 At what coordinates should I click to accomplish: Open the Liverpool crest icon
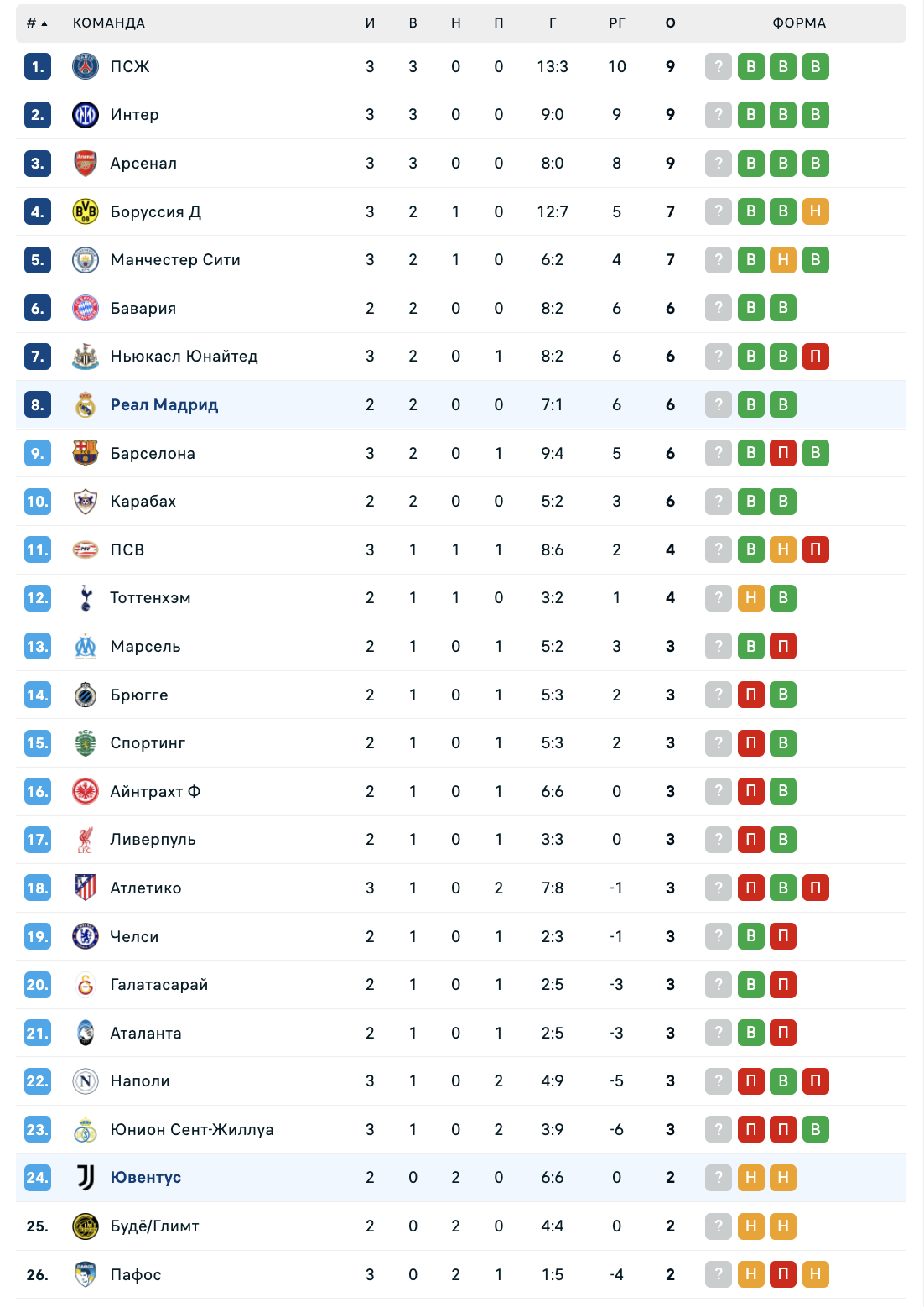coord(86,840)
